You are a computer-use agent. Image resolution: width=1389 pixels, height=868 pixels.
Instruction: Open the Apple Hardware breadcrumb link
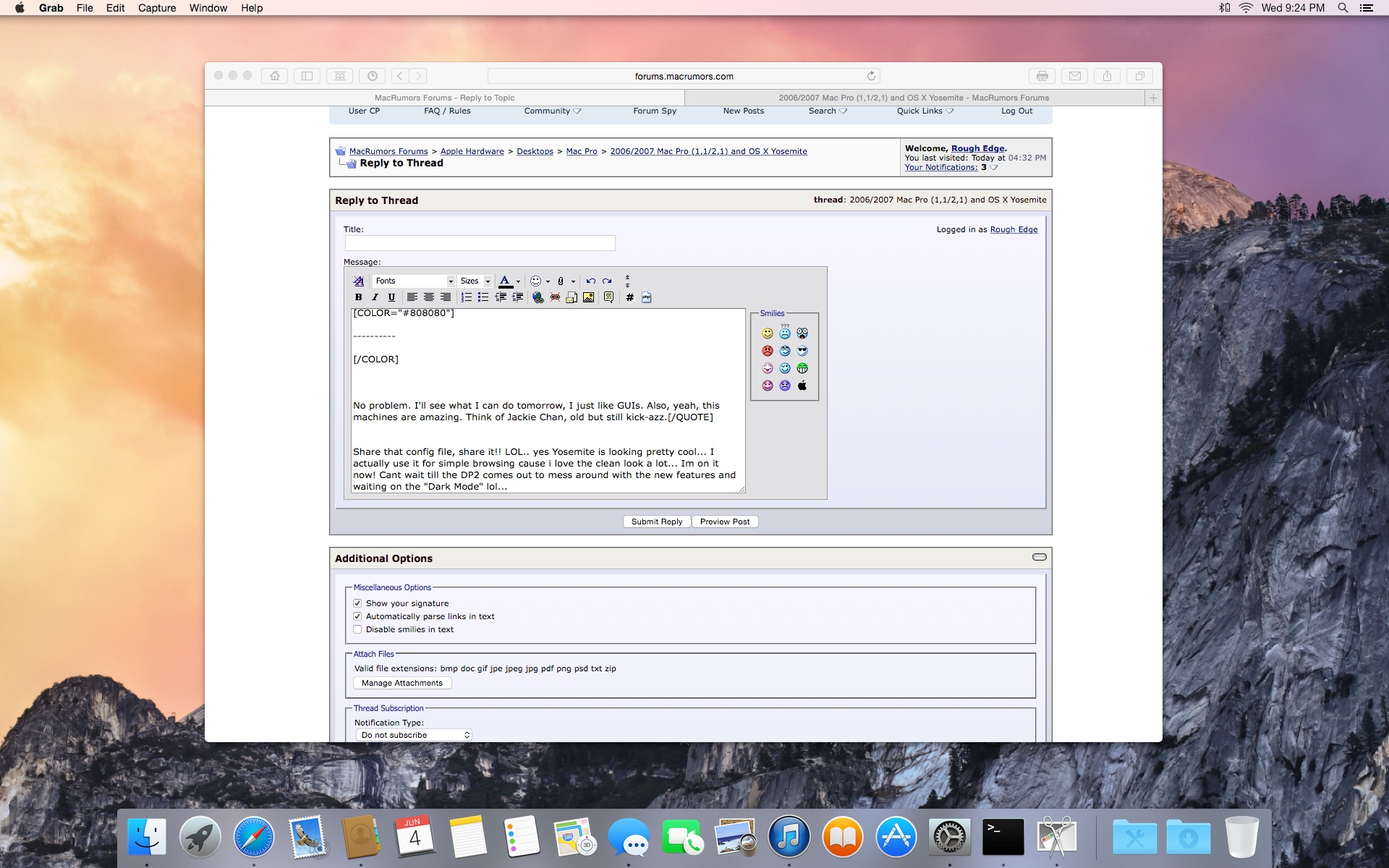point(472,151)
